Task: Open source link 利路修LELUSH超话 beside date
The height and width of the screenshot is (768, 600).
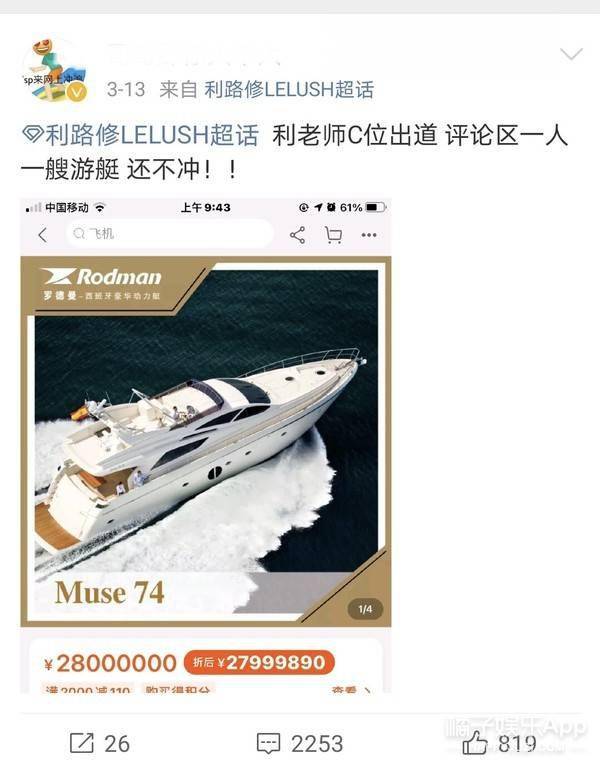Action: click(289, 90)
